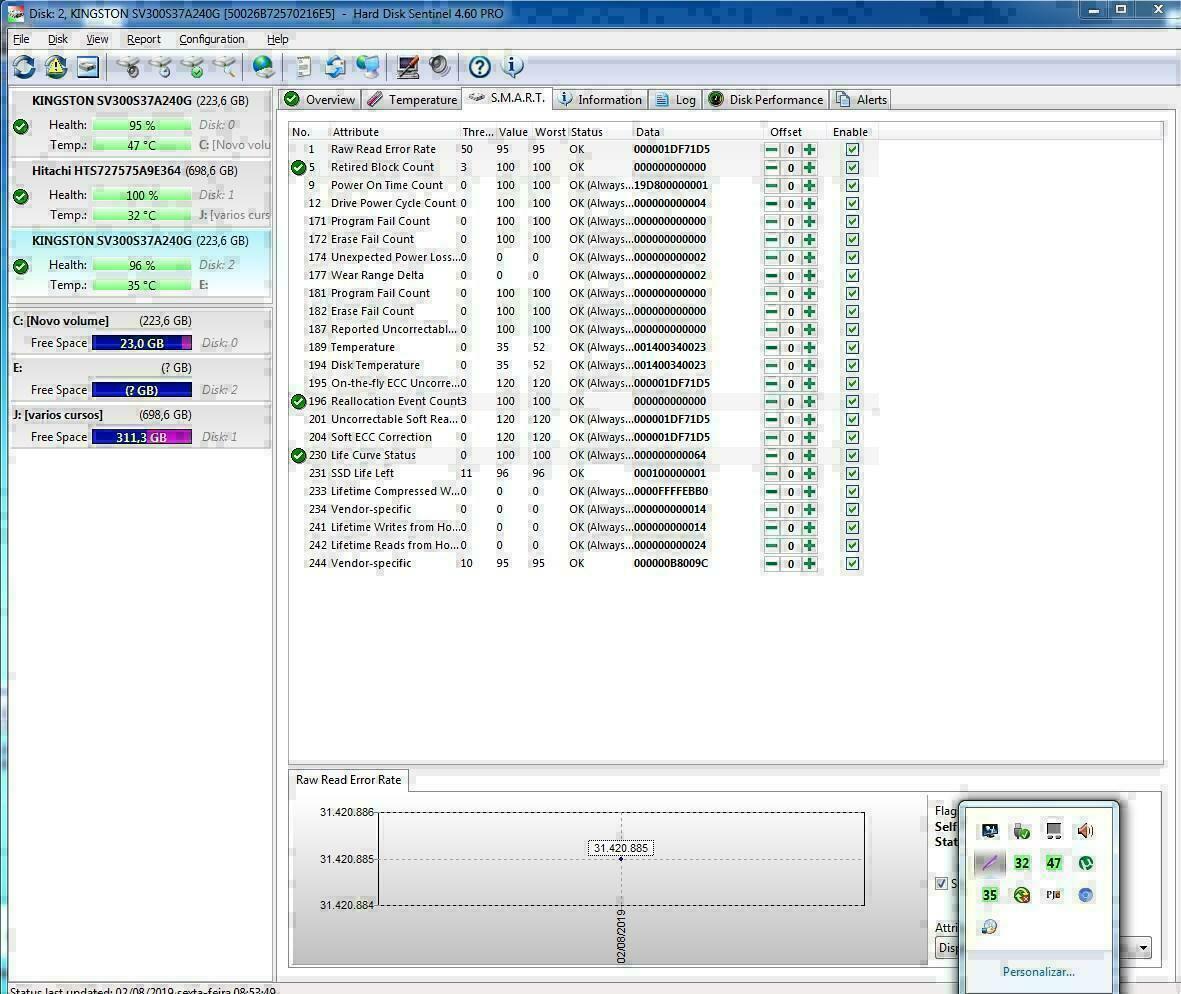Increase offset for Disk Temperature attribute 194
This screenshot has height=994, width=1181.
pos(810,365)
